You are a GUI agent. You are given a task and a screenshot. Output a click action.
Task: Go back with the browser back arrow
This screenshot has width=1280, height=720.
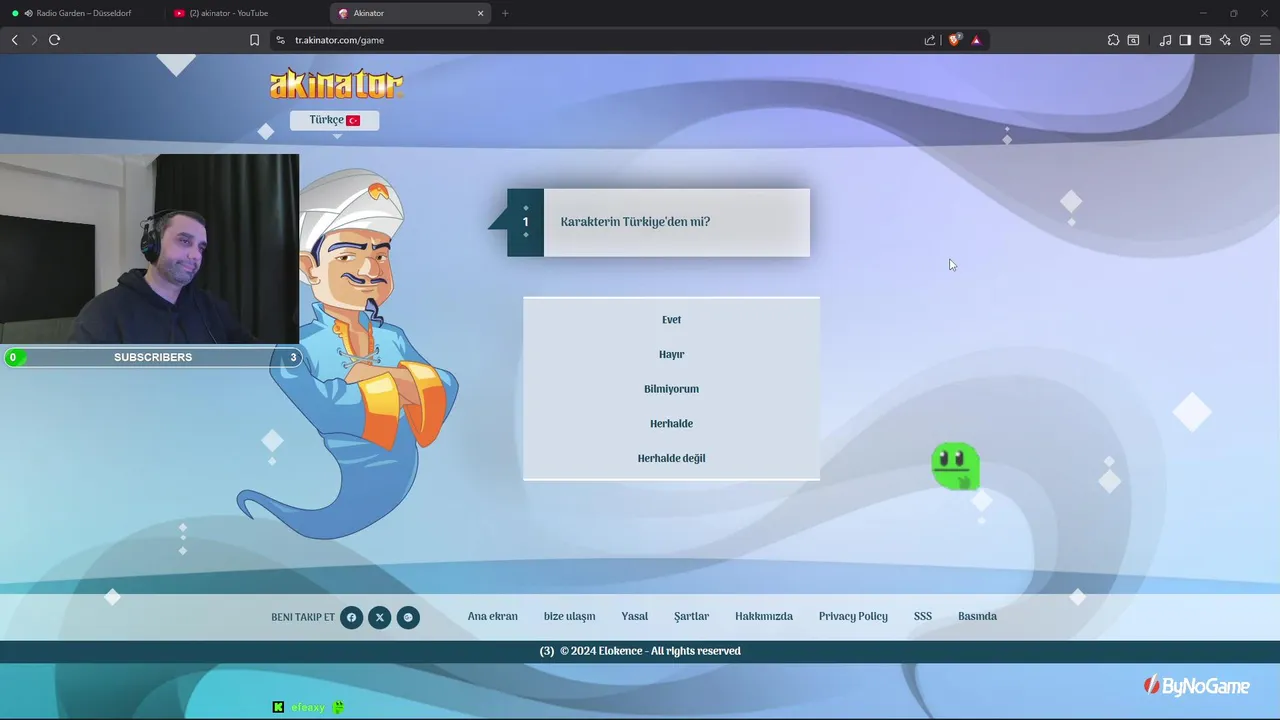14,40
